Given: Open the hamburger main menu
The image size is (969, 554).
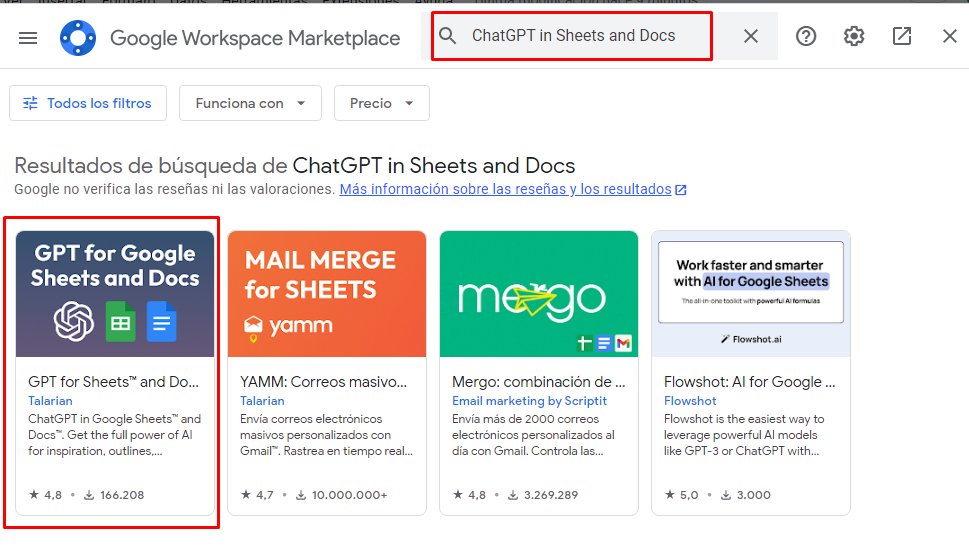Looking at the screenshot, I should (28, 38).
